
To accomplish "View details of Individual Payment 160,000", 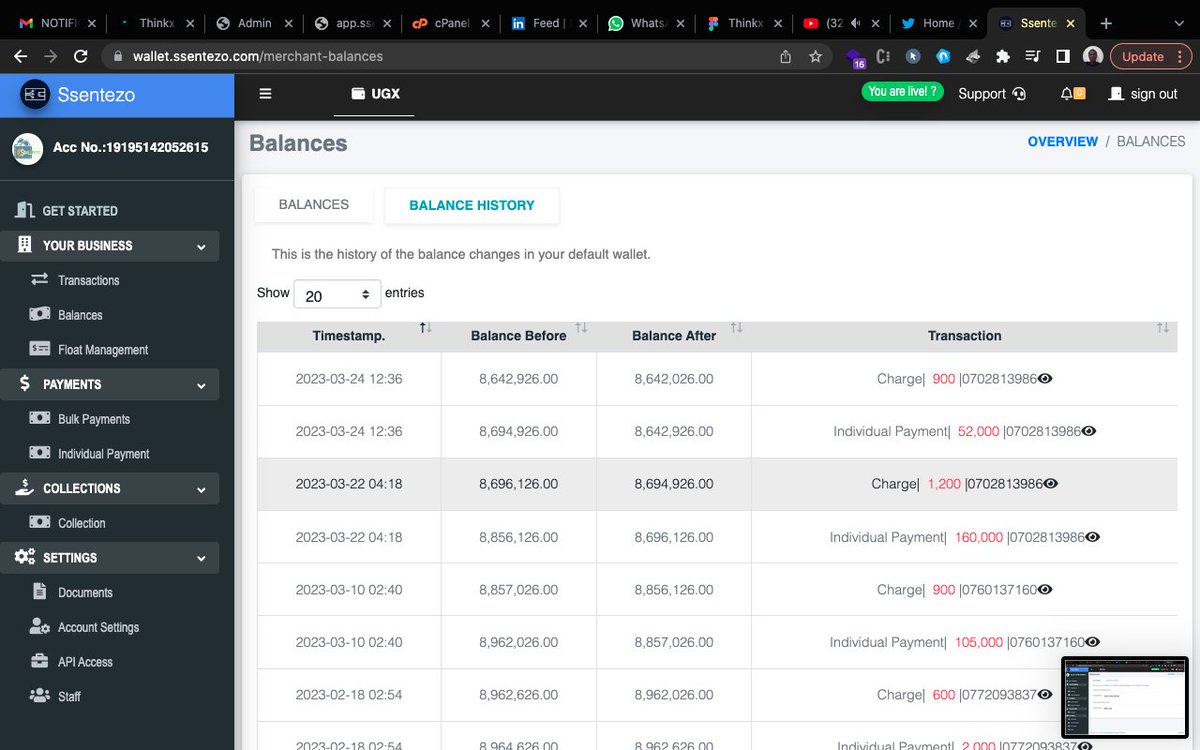I will point(1093,537).
